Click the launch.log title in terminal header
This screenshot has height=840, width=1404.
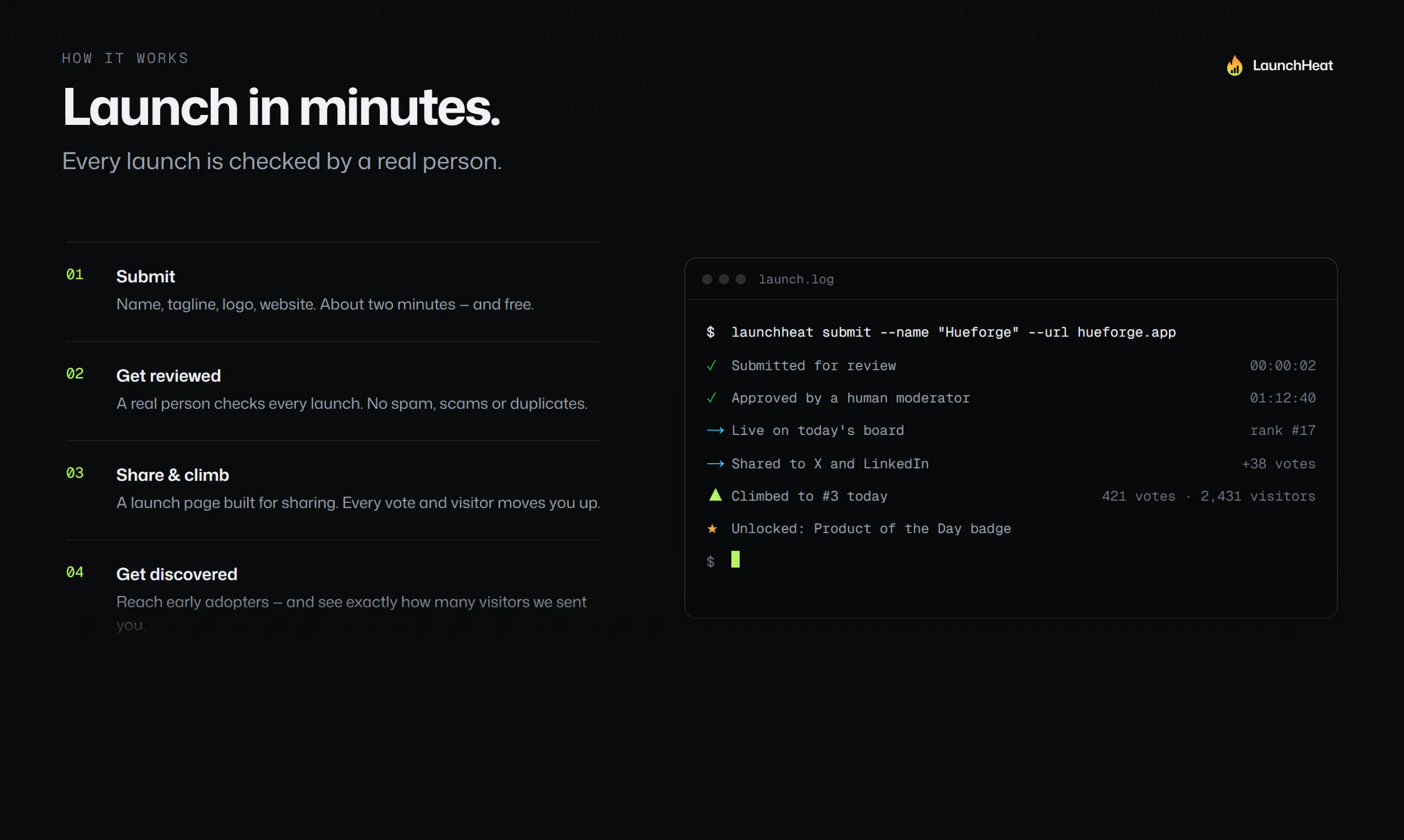[796, 280]
